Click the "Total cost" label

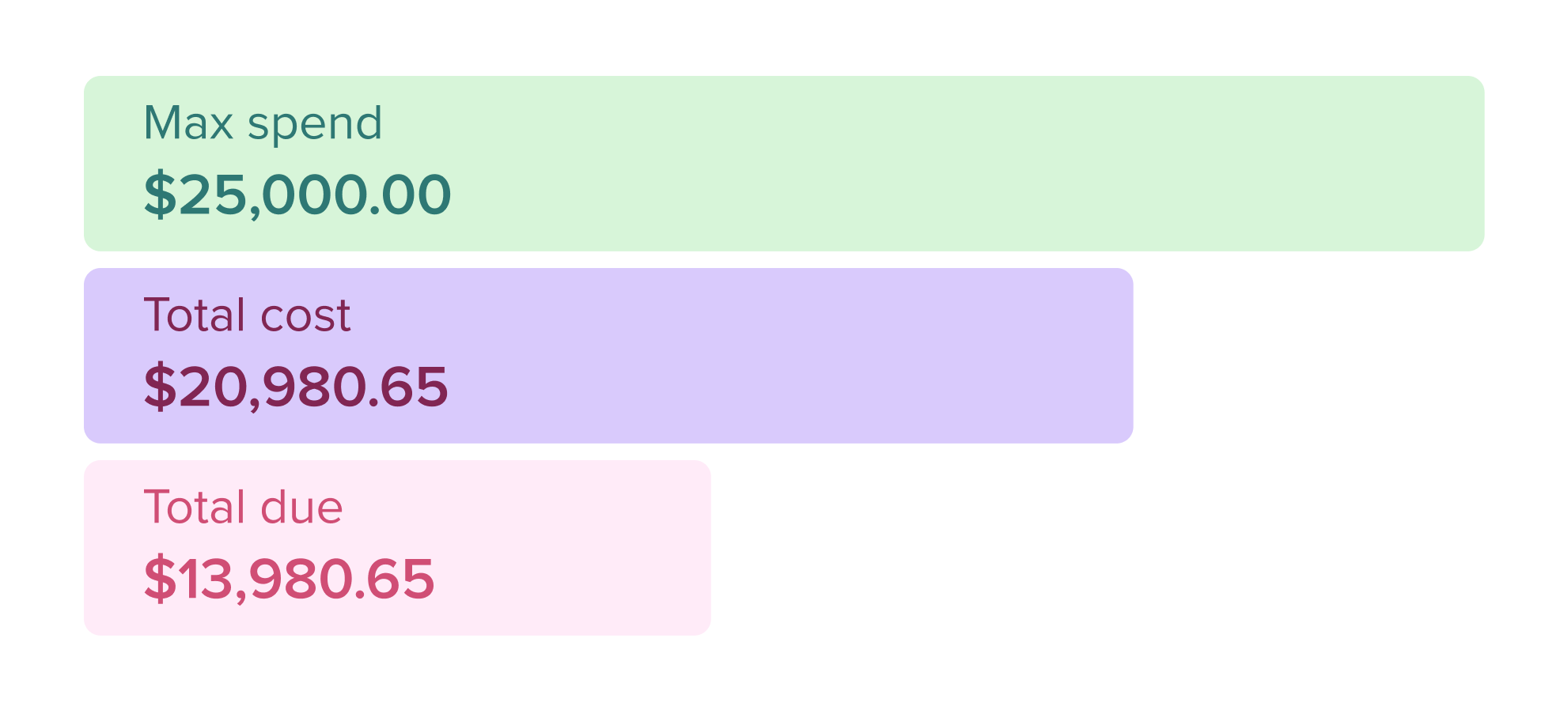(247, 315)
